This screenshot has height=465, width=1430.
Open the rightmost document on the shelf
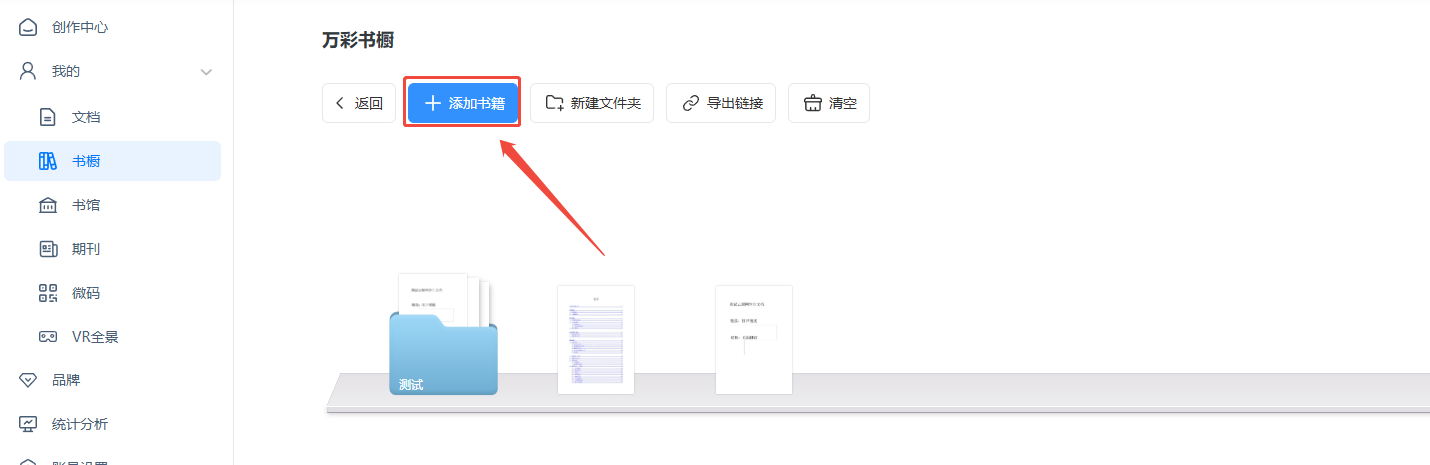pos(754,340)
